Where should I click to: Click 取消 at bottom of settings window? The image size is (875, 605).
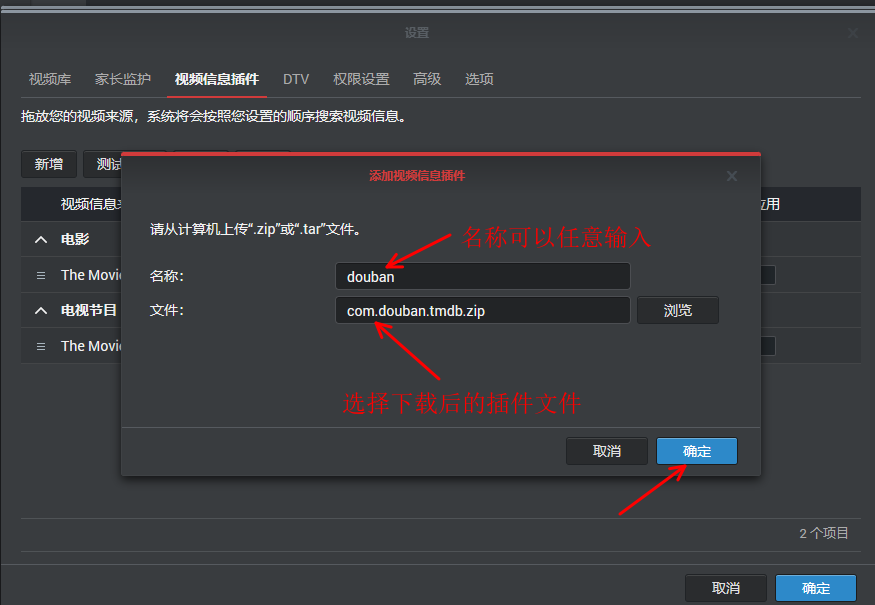click(725, 588)
